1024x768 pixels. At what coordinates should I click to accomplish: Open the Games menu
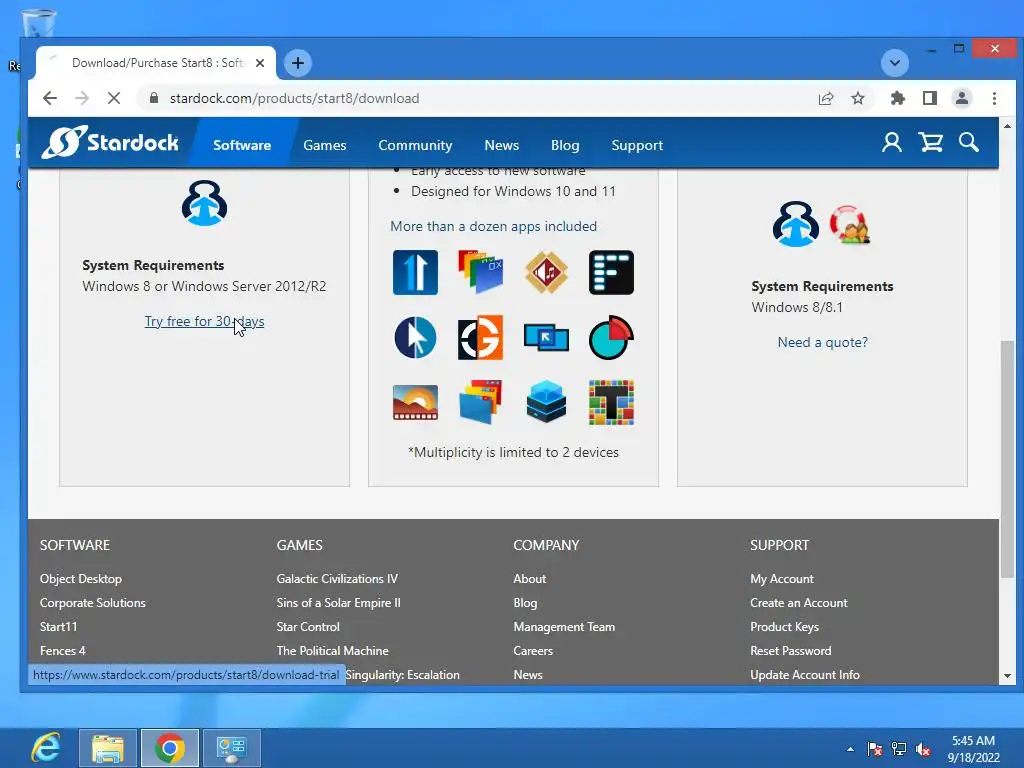click(325, 145)
